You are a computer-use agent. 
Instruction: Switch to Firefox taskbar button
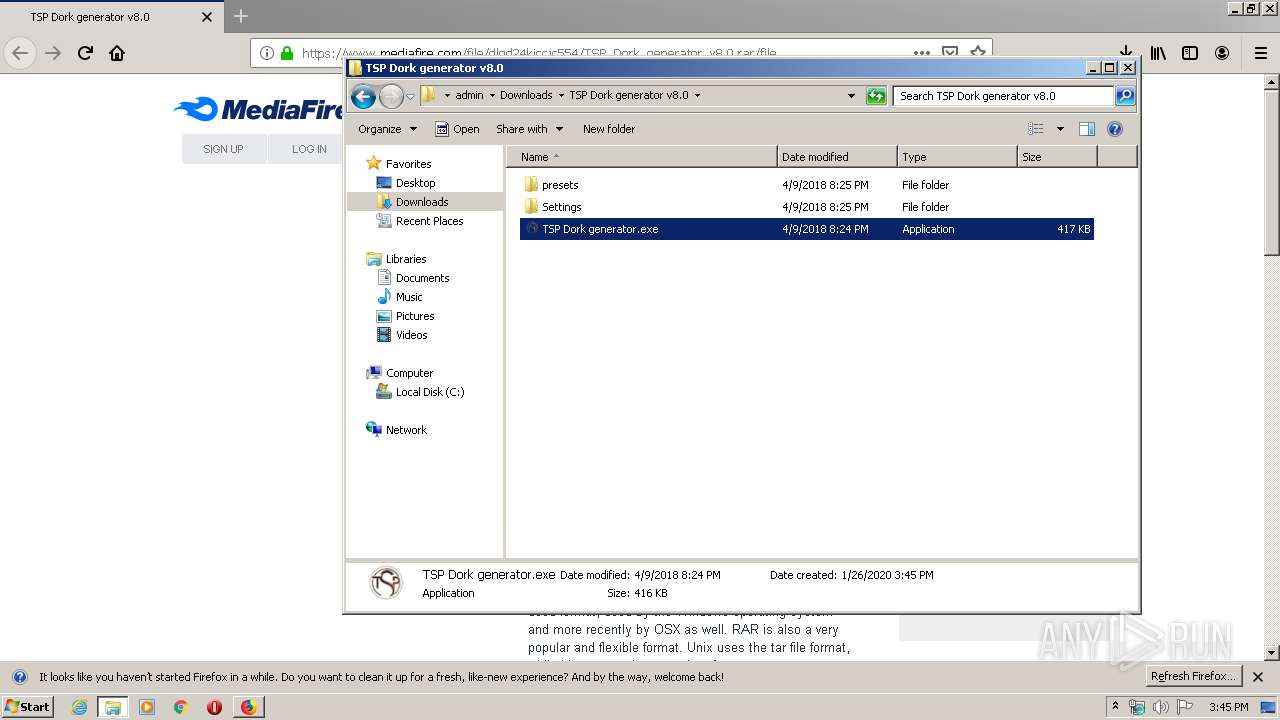tap(248, 707)
